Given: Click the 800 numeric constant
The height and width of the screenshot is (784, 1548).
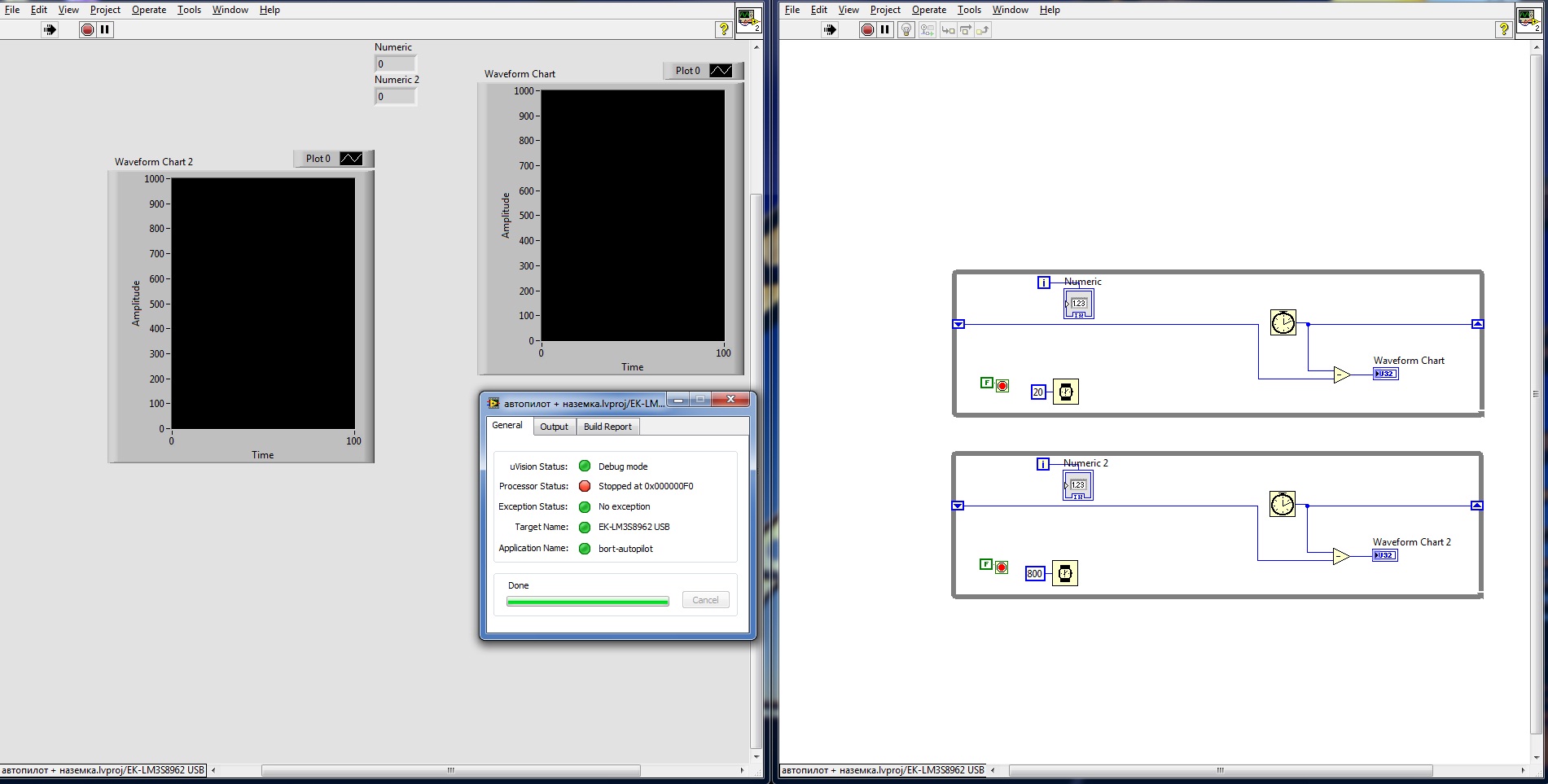Looking at the screenshot, I should (x=1035, y=573).
